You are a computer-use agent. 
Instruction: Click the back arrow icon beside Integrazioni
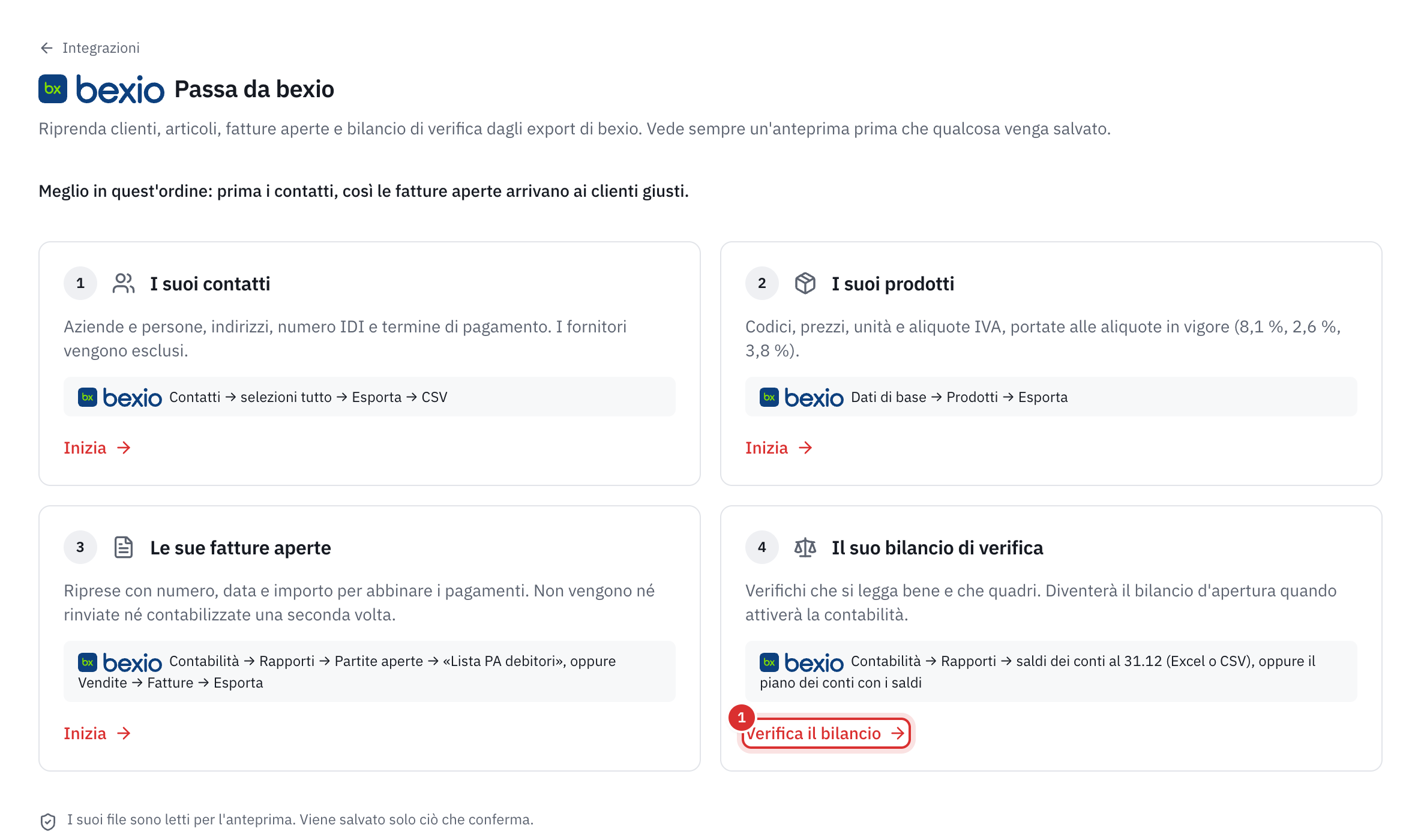tap(47, 48)
